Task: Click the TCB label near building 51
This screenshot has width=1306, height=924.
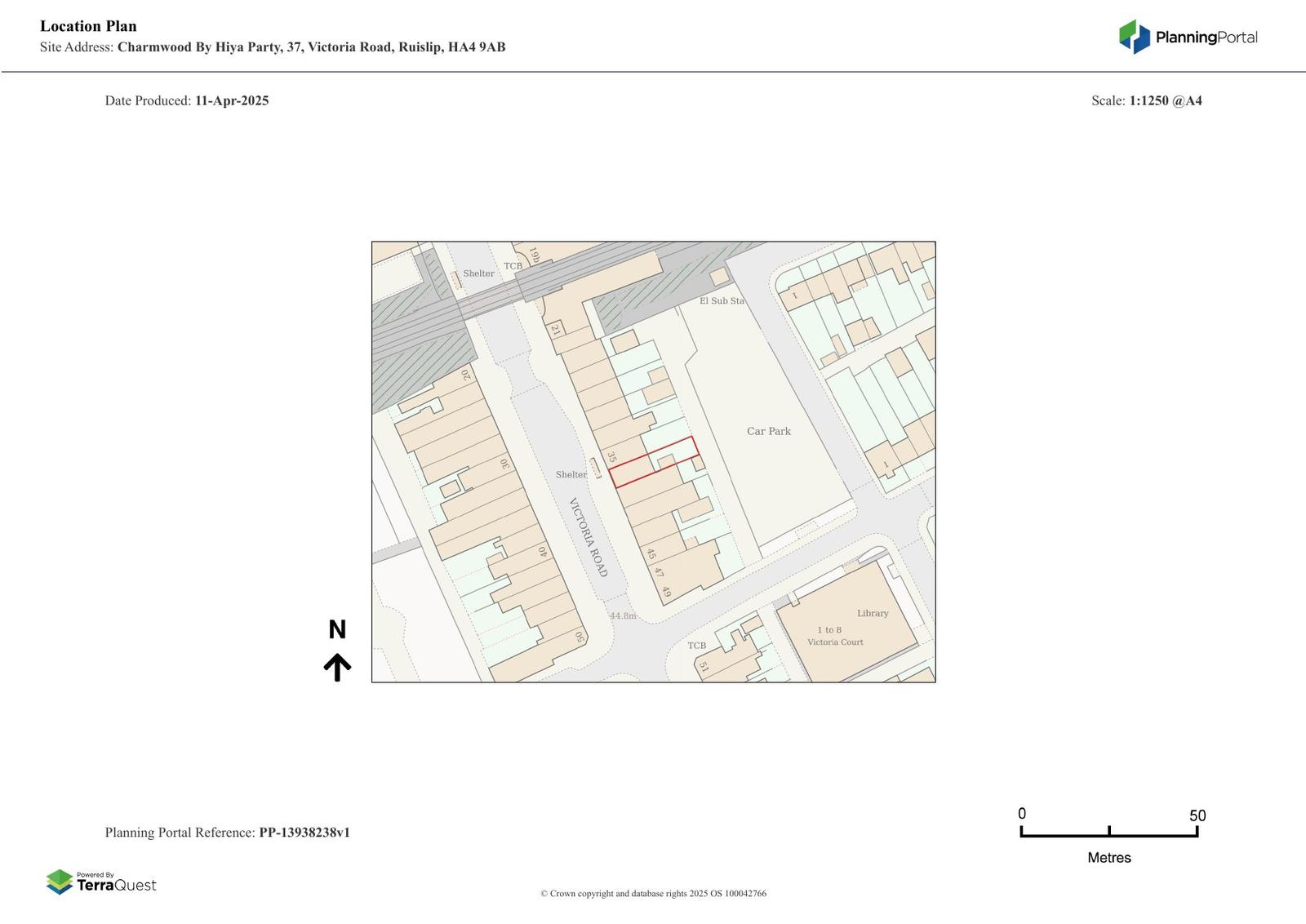Action: point(696,646)
